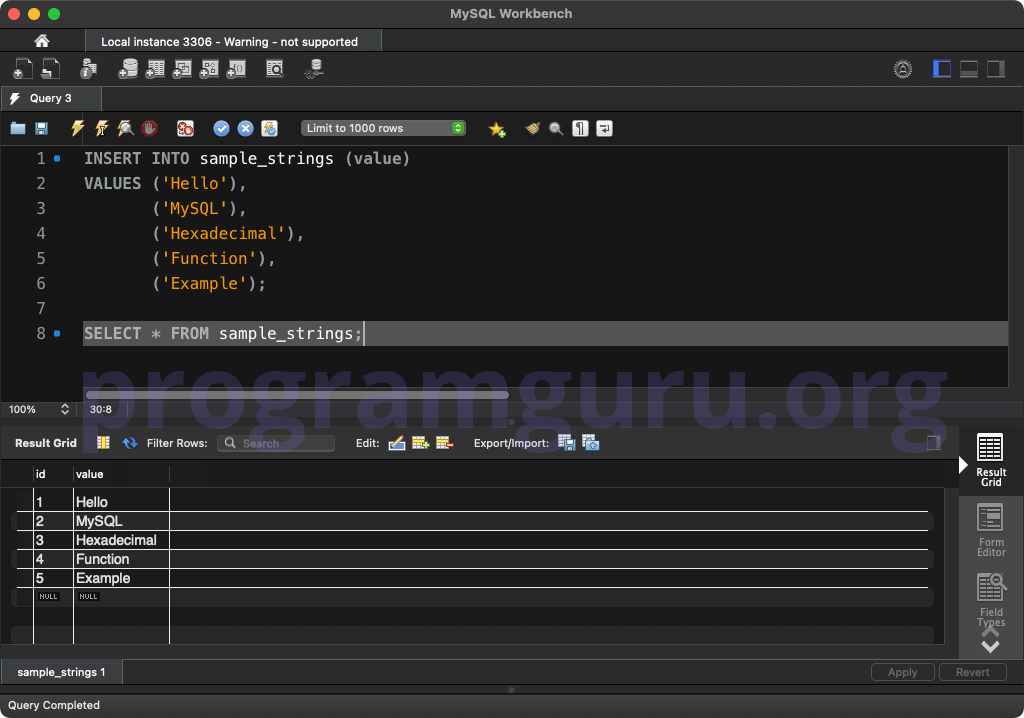This screenshot has height=718, width=1024.
Task: Open Workbench preferences gear icon
Action: (x=903, y=69)
